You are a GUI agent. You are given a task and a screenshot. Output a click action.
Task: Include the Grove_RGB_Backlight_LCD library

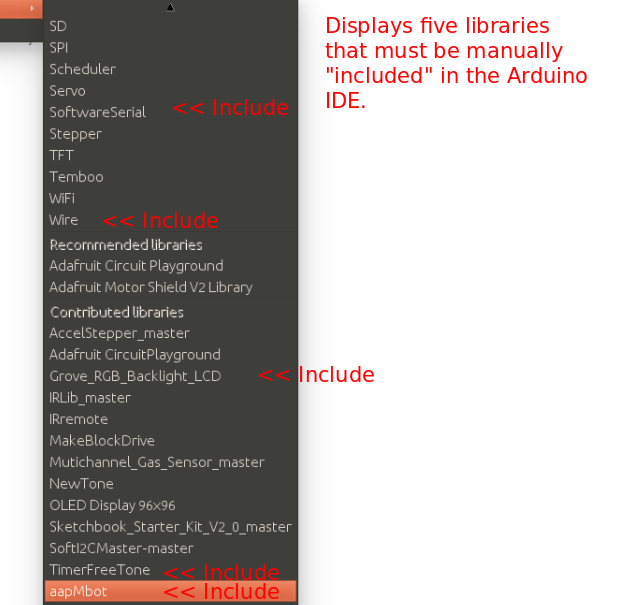[x=135, y=376]
